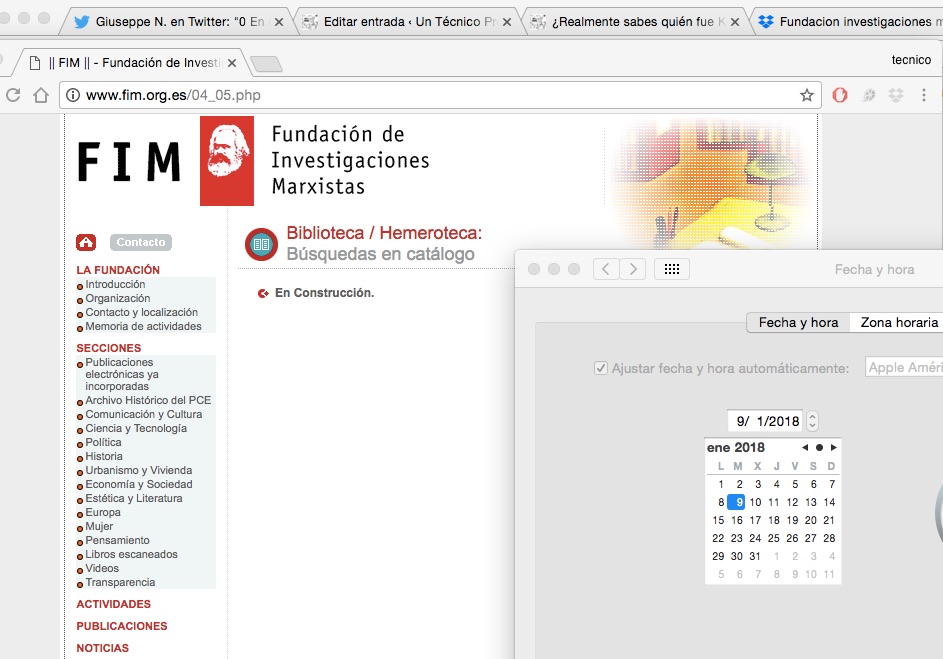This screenshot has width=943, height=659.
Task: Go to previous month in the calendar
Action: point(805,447)
